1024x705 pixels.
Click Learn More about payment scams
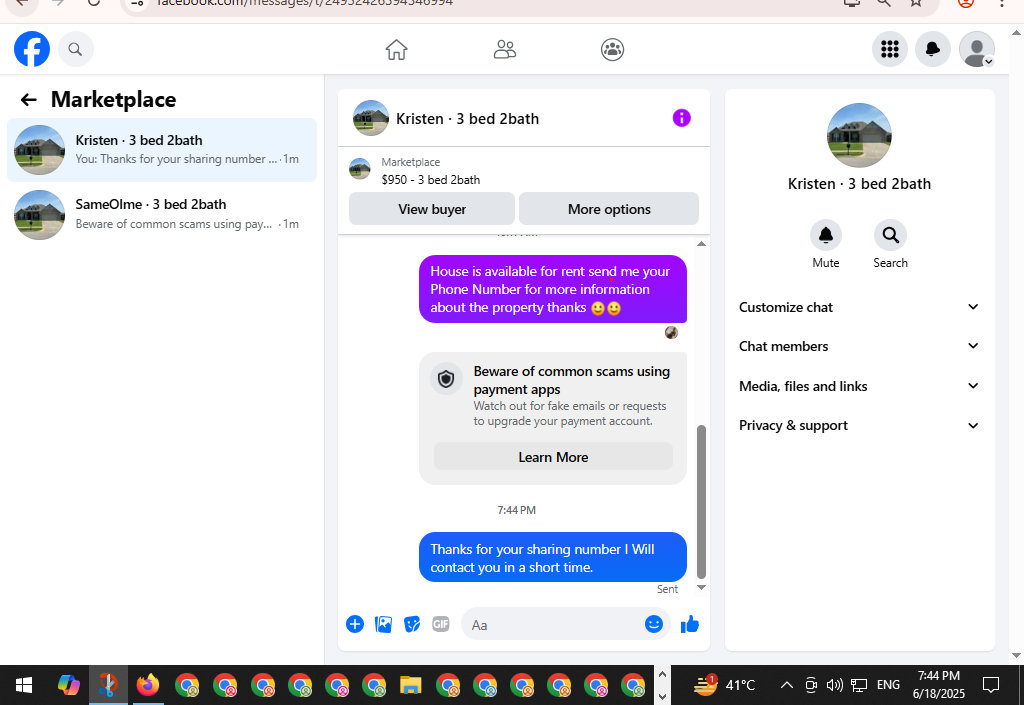[553, 457]
